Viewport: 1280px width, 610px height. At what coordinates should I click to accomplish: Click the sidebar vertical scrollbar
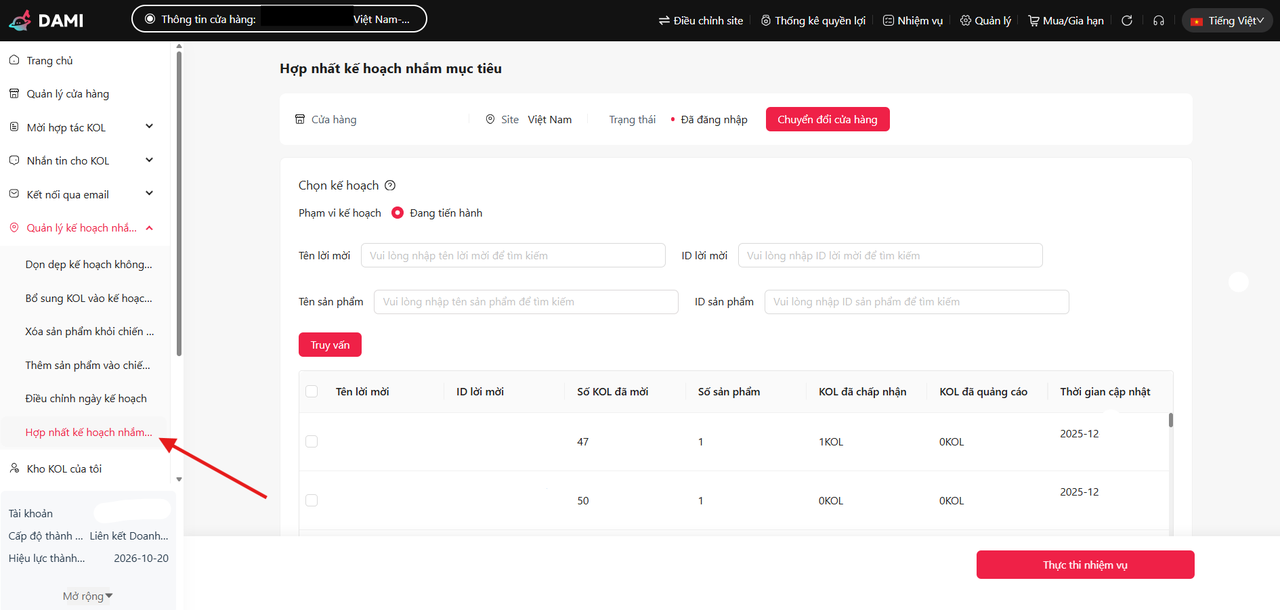coord(179,200)
